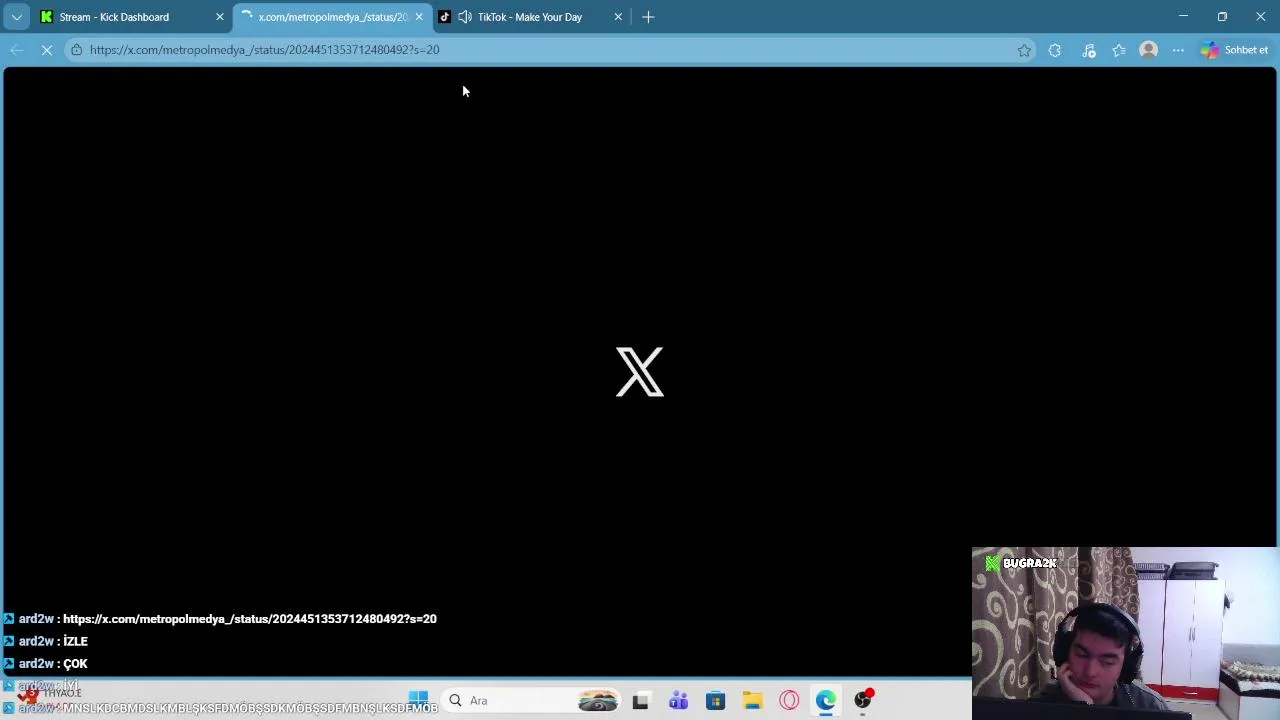Select the x.com/metropolmedya_ status tab
The width and height of the screenshot is (1280, 720).
click(332, 17)
